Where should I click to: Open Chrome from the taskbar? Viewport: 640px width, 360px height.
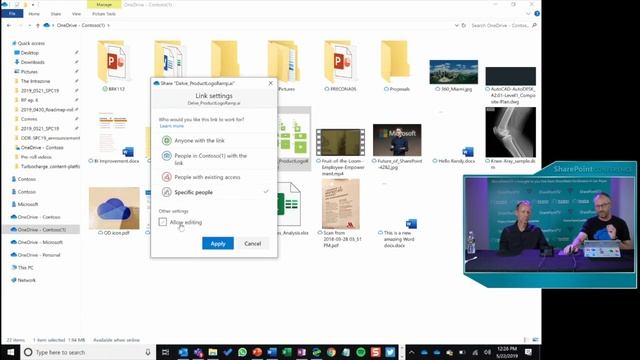click(x=331, y=352)
